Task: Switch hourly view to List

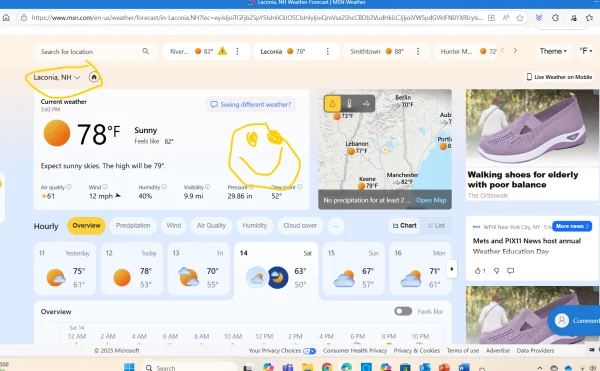Action: tap(436, 226)
